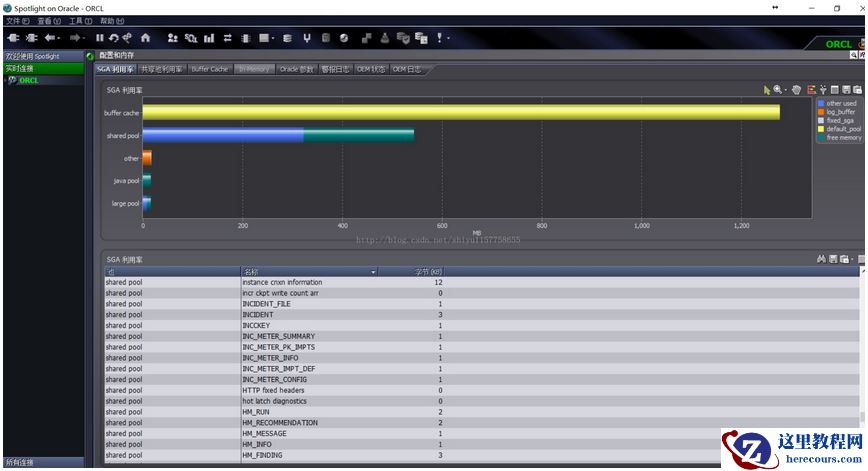
Task: Open the database cylinder toolbar icon
Action: [x=287, y=38]
